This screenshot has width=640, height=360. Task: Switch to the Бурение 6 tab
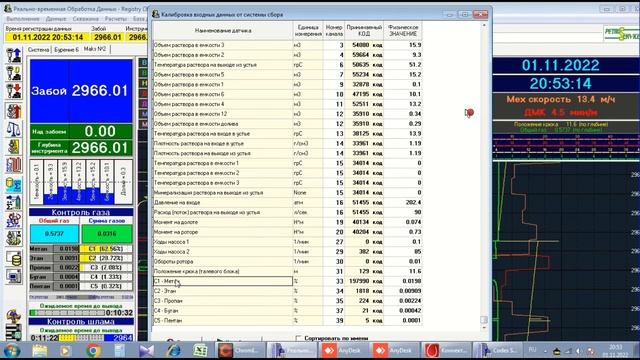click(67, 49)
